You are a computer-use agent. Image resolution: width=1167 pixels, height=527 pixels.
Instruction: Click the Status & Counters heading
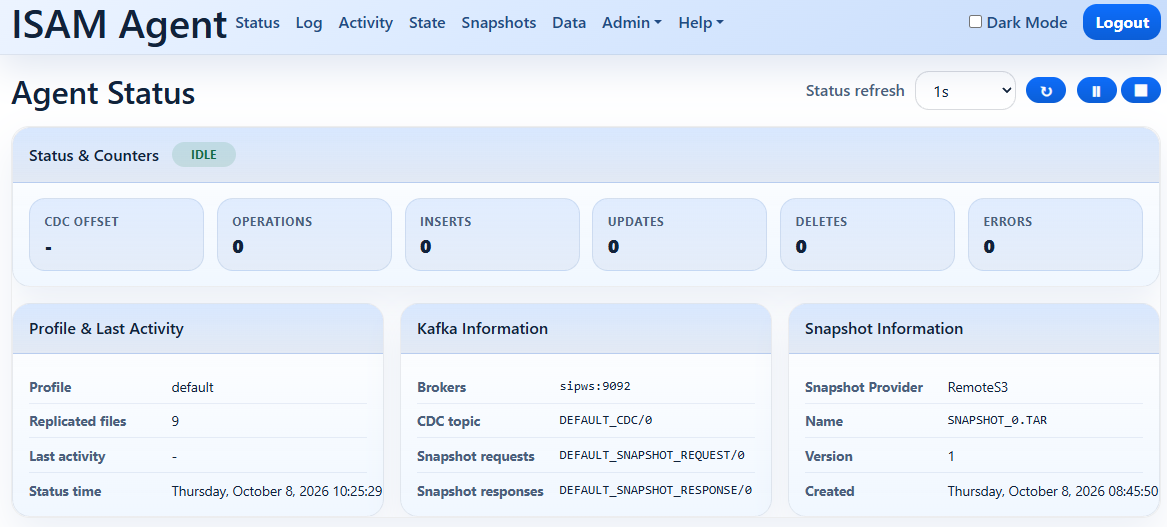94,156
